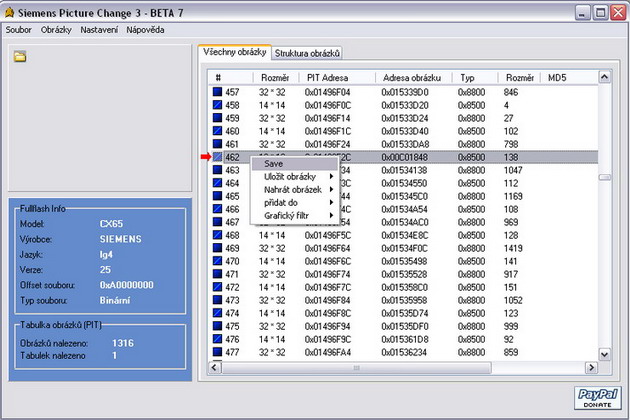
Task: Switch to the Struktura obrázků tab
Action: 307,53
